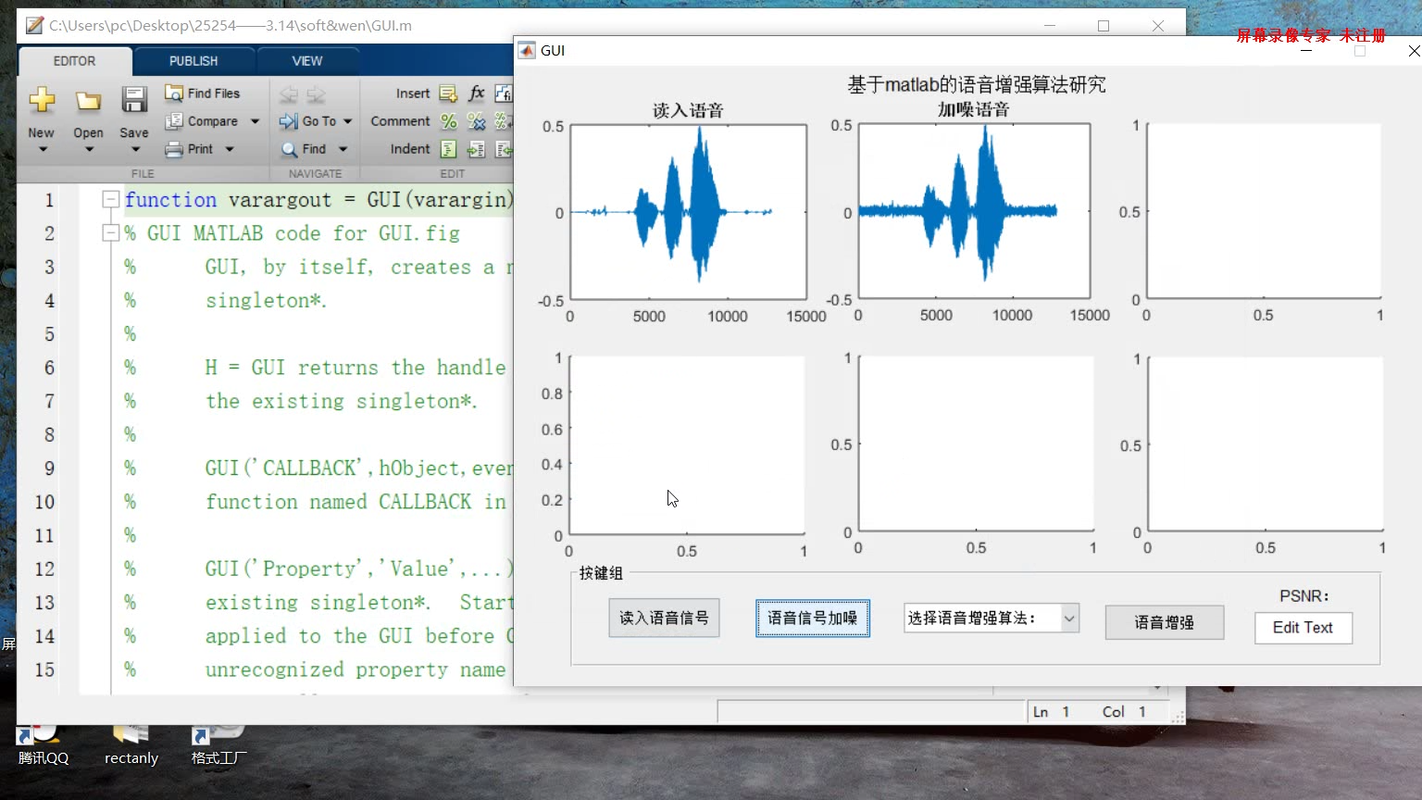Click the navigate Back arrow icon
The height and width of the screenshot is (800, 1422).
pyautogui.click(x=289, y=94)
